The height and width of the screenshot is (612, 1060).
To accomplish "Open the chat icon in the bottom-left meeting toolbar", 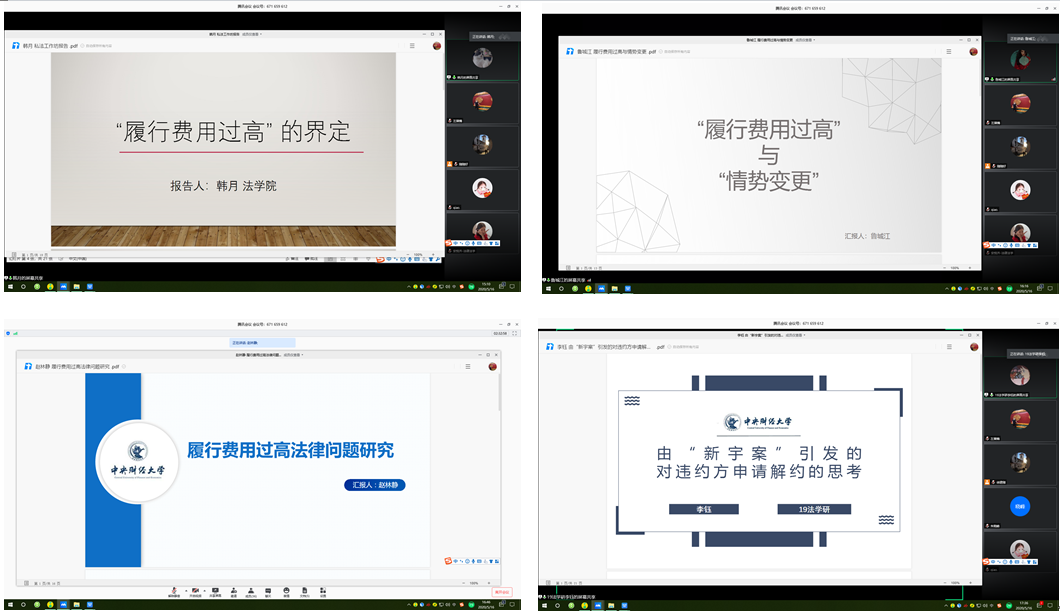I will point(269,591).
